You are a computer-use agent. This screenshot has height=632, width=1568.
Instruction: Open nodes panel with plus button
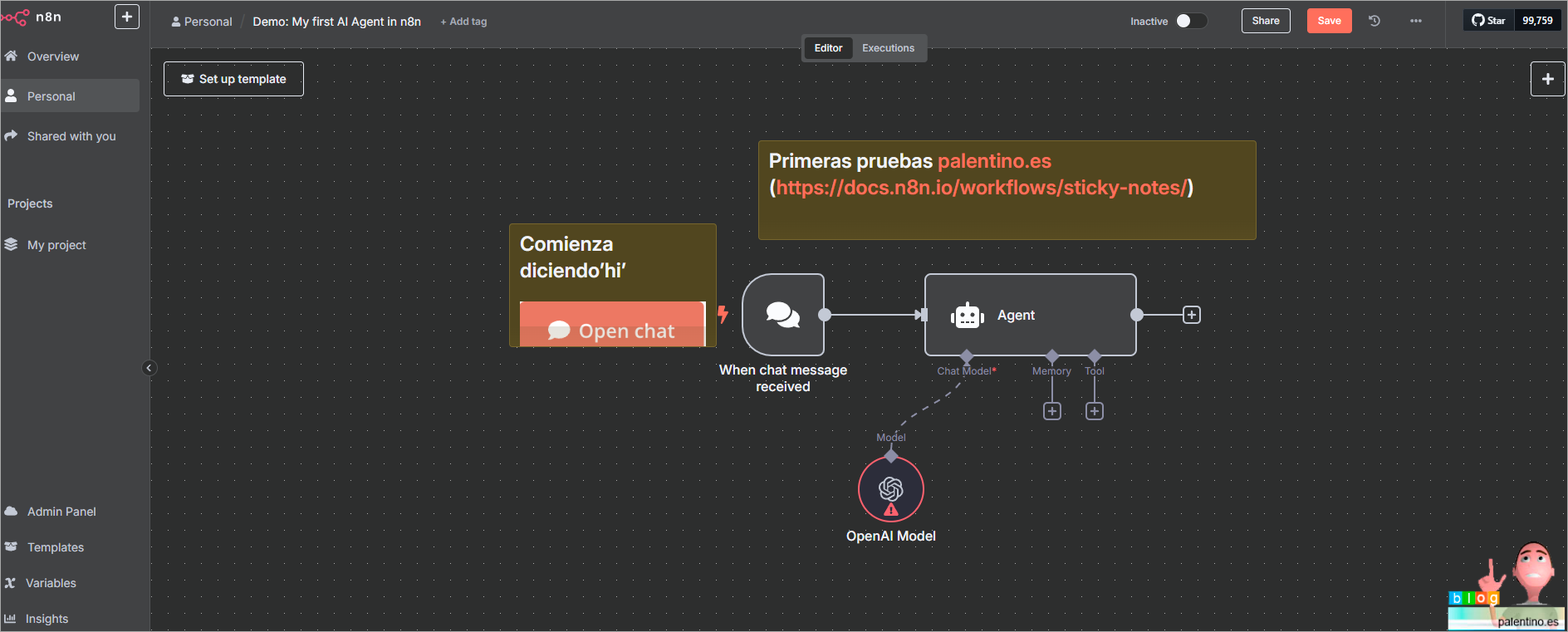[1547, 79]
